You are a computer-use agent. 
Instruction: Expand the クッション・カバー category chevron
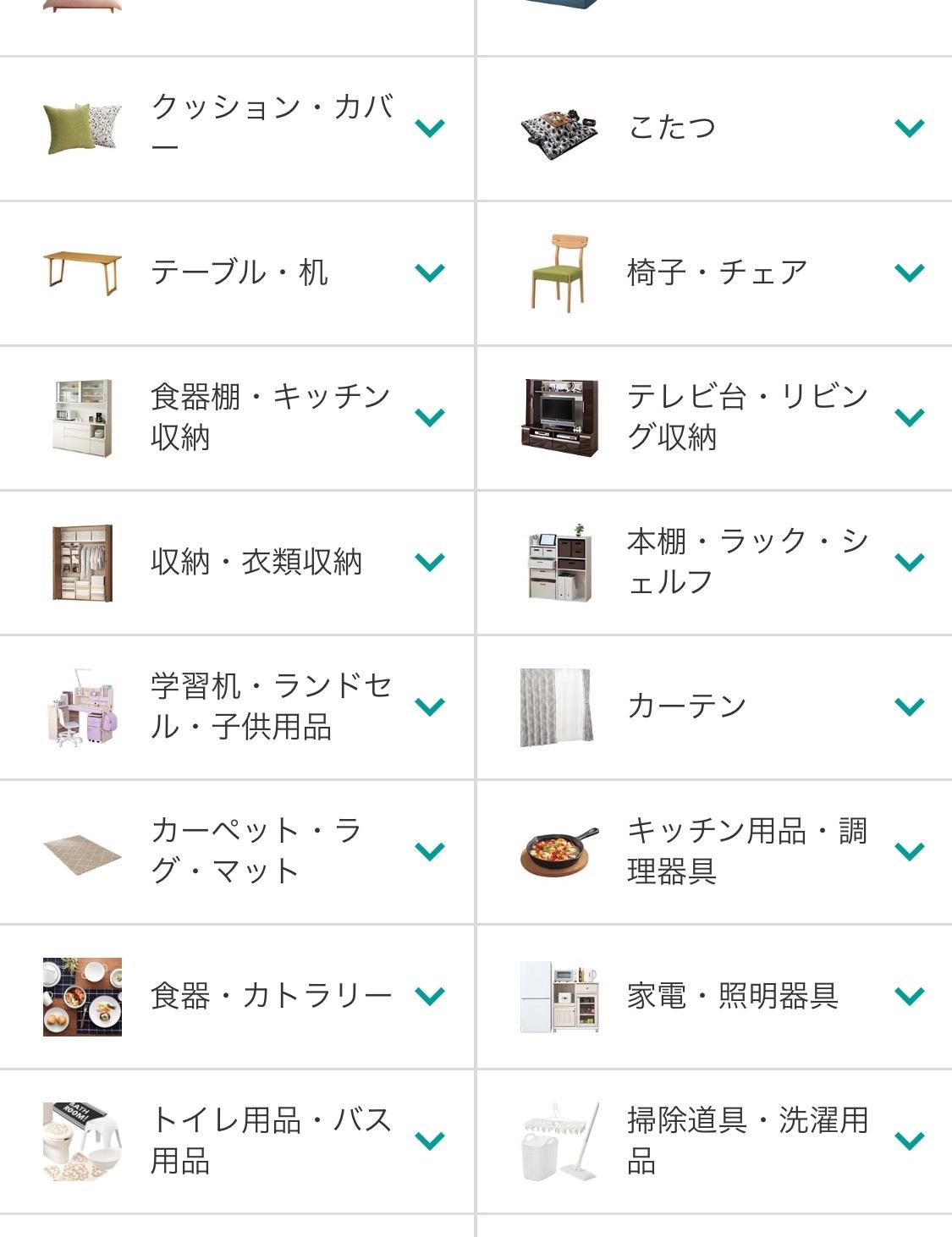[430, 129]
